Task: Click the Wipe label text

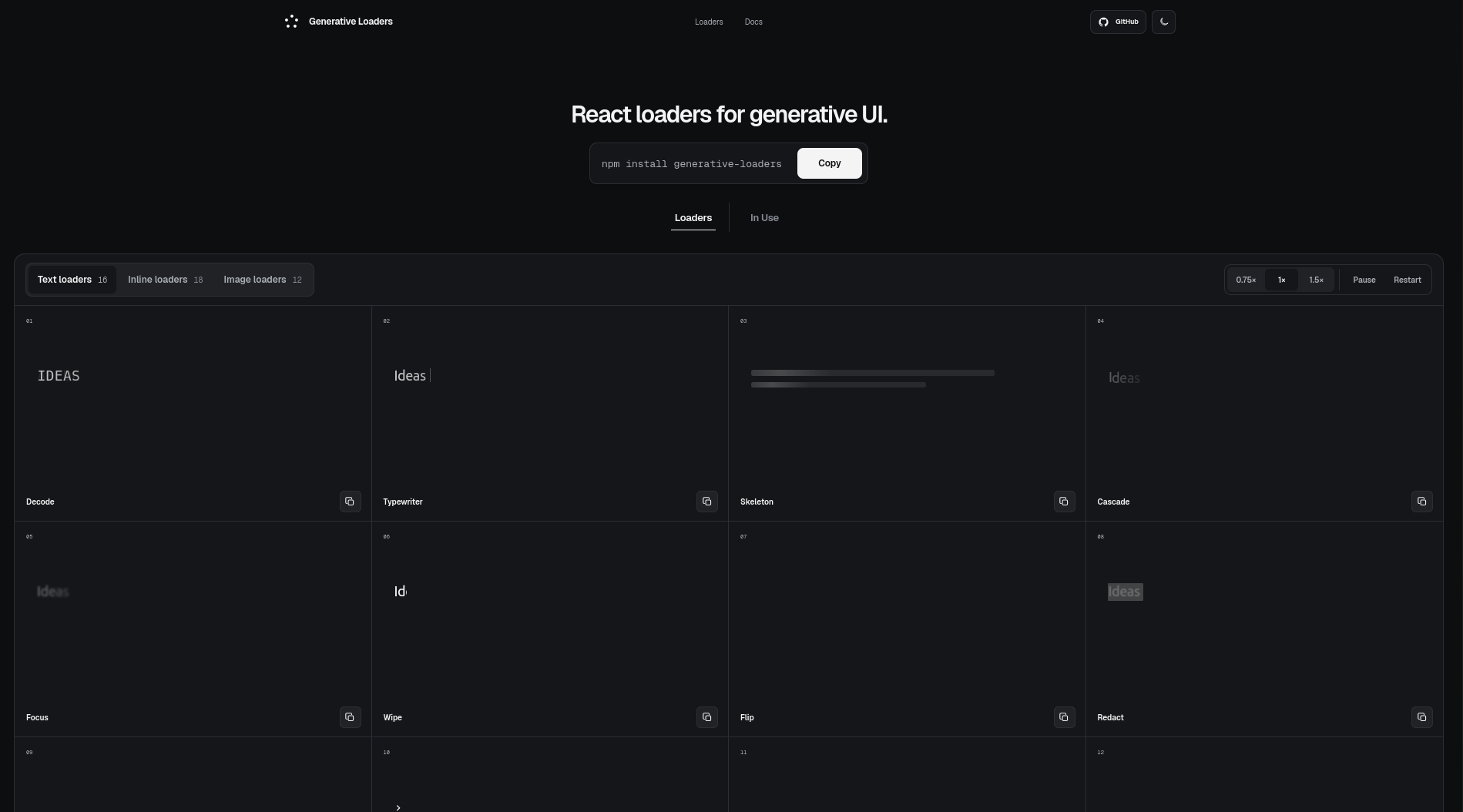Action: point(392,717)
